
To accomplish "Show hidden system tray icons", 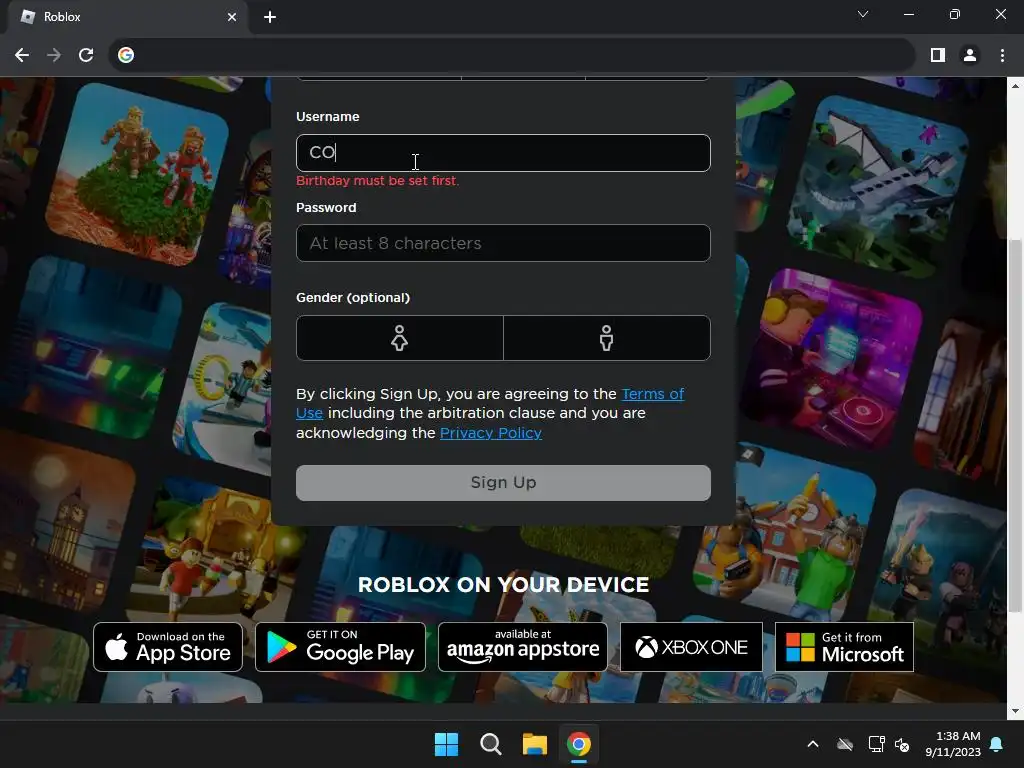I will (x=813, y=744).
